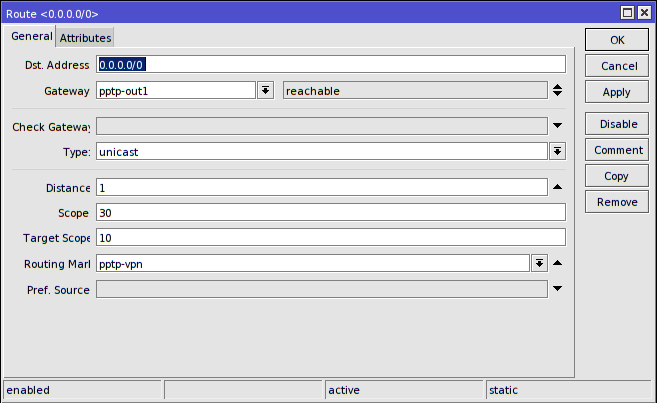Click the OK button
657x403 pixels.
[616, 40]
